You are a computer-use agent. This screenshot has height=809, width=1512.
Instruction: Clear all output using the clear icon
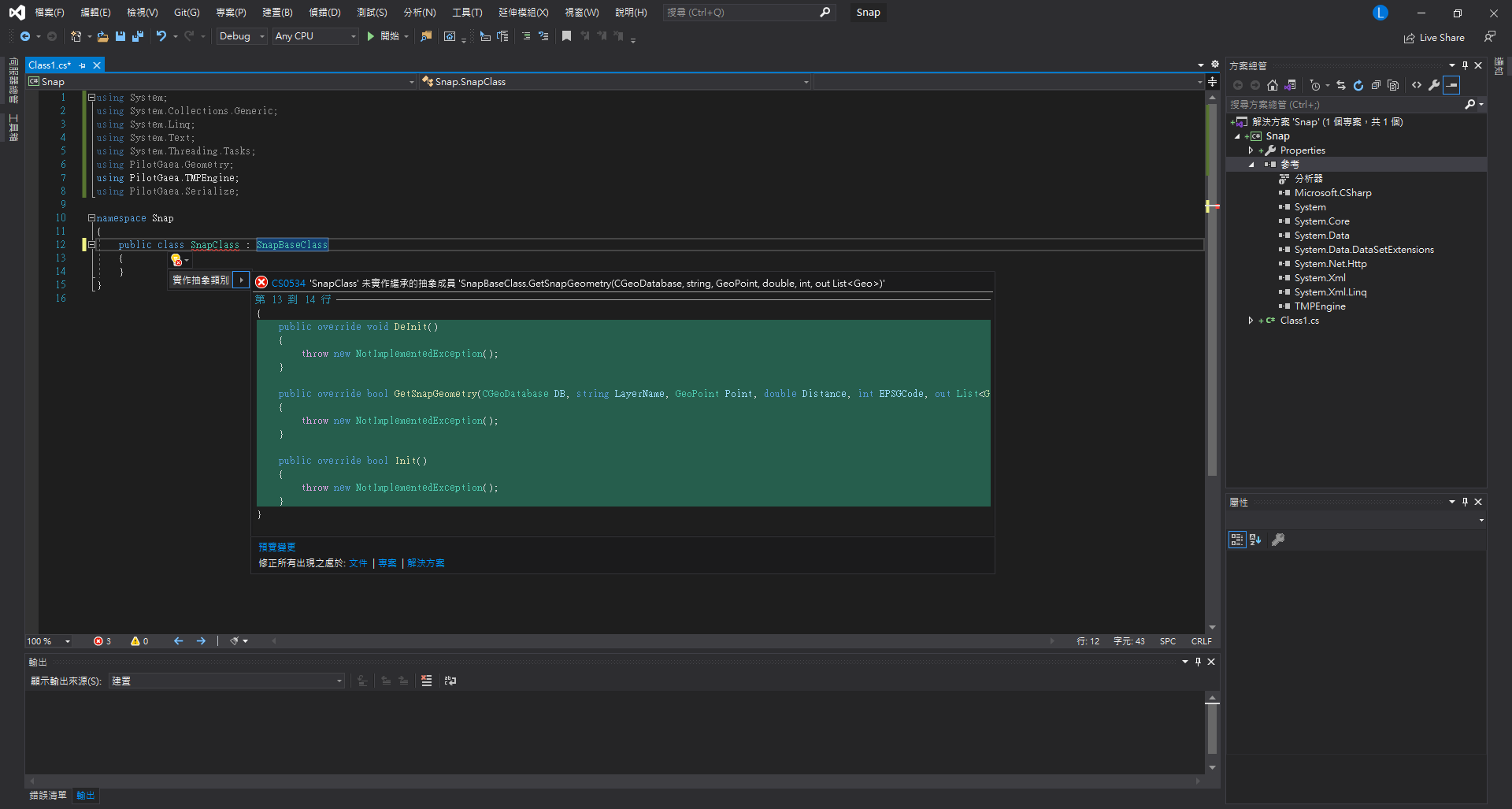(x=426, y=681)
